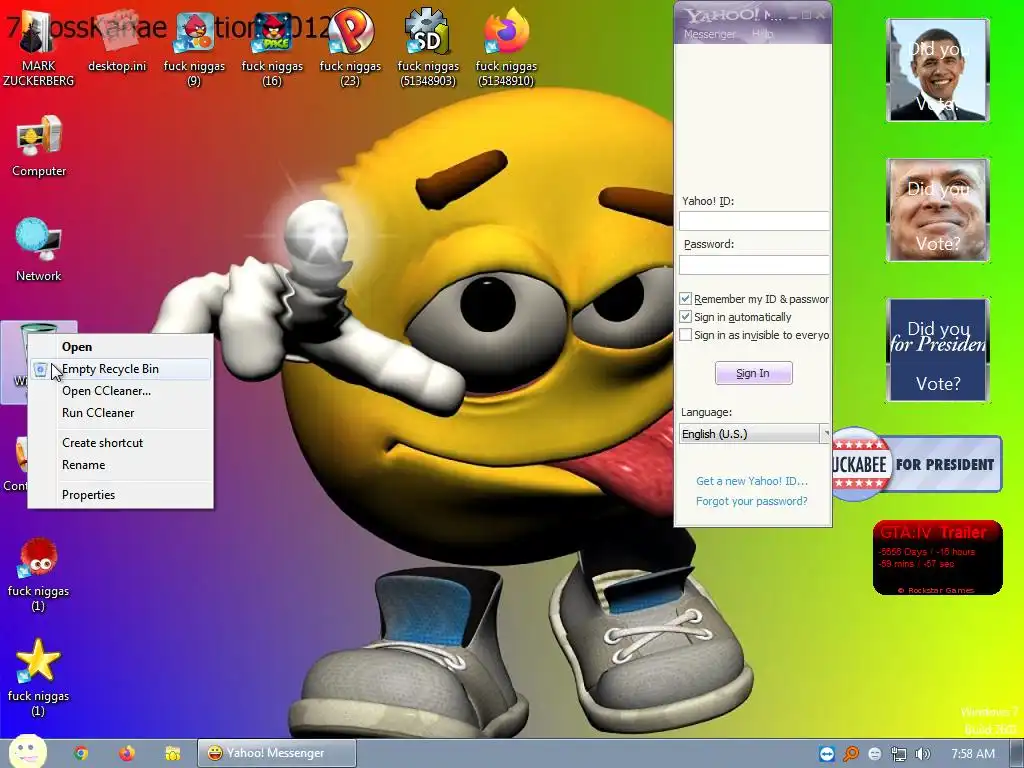Click the Yahoo smiley tray icon
This screenshot has height=768, width=1024.
[x=875, y=754]
